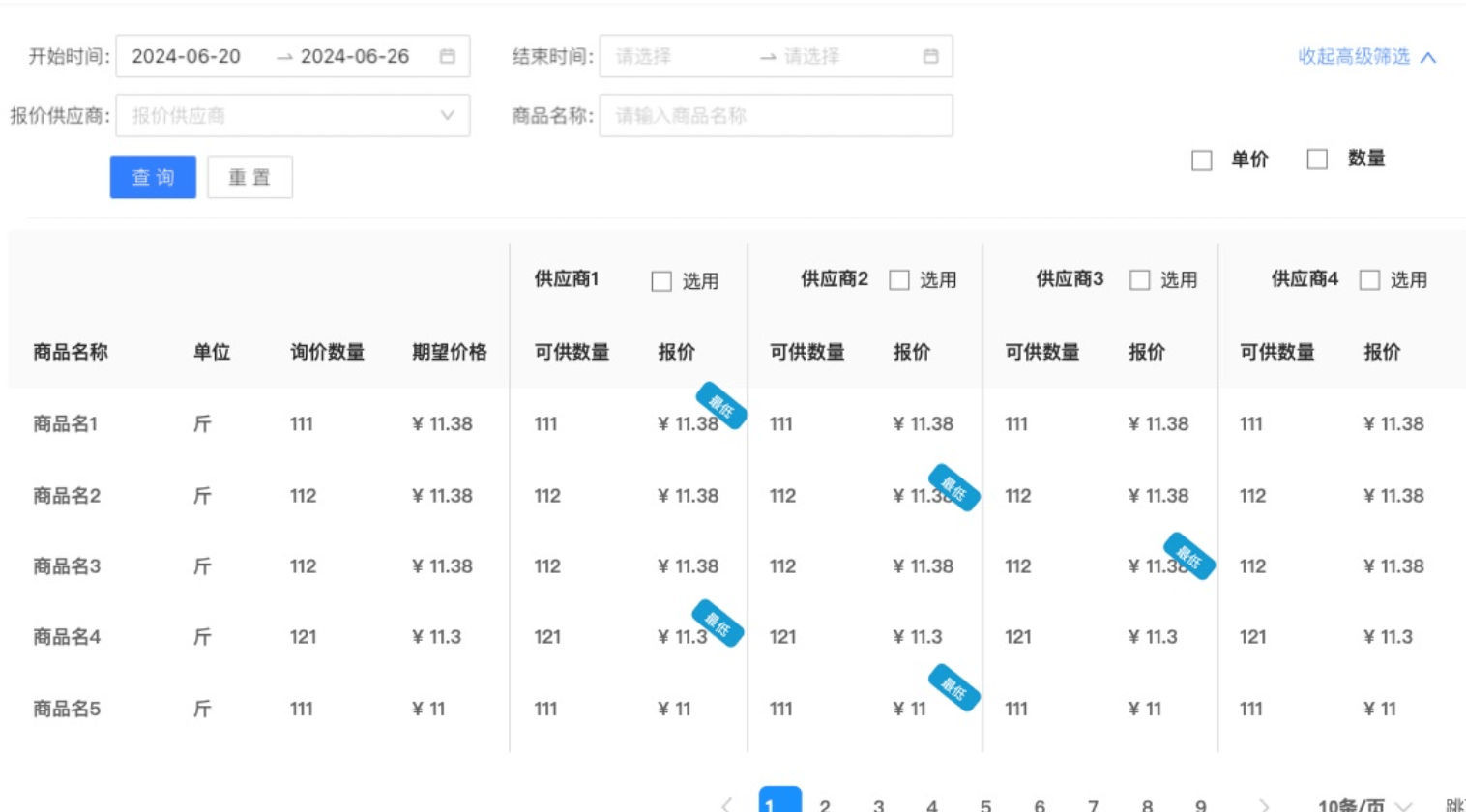Click 期望价格 ¥ 11 in 商品名5 row

[x=428, y=709]
